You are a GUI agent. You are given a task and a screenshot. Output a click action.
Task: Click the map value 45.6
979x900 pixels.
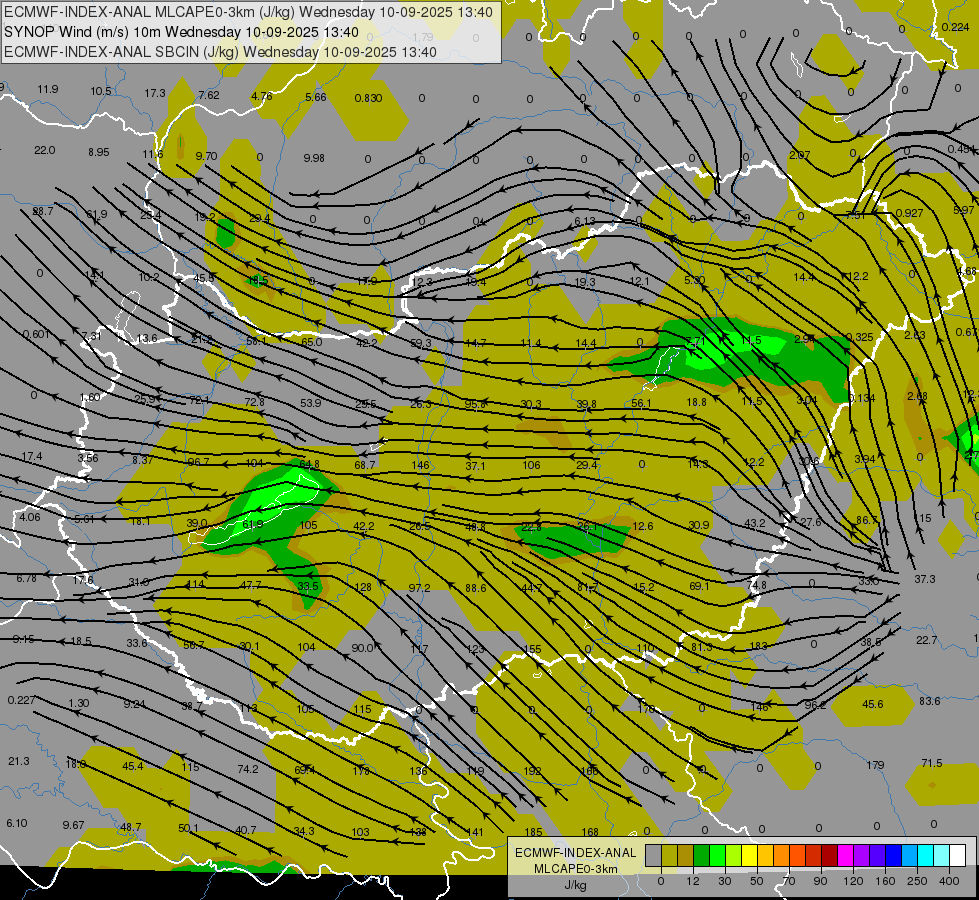873,704
